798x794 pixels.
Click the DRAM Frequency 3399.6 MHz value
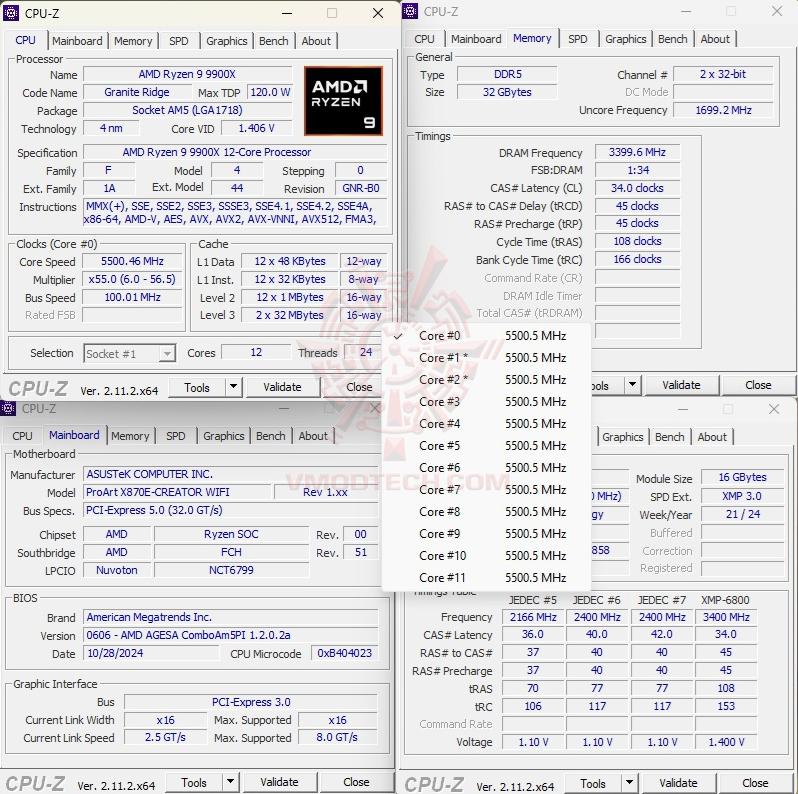[637, 152]
